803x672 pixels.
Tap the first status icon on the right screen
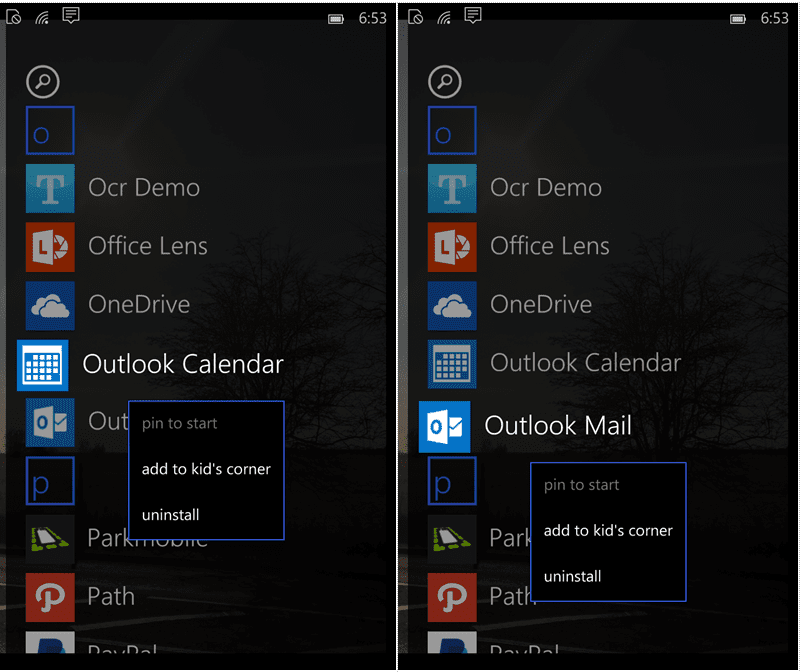click(416, 17)
